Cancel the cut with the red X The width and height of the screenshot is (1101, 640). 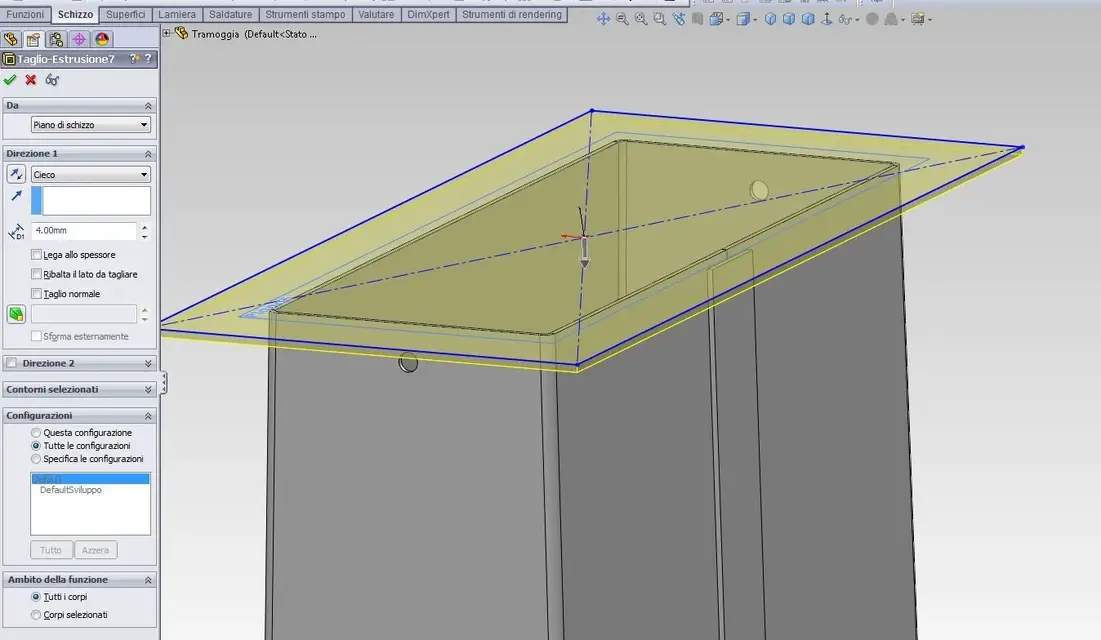(31, 80)
